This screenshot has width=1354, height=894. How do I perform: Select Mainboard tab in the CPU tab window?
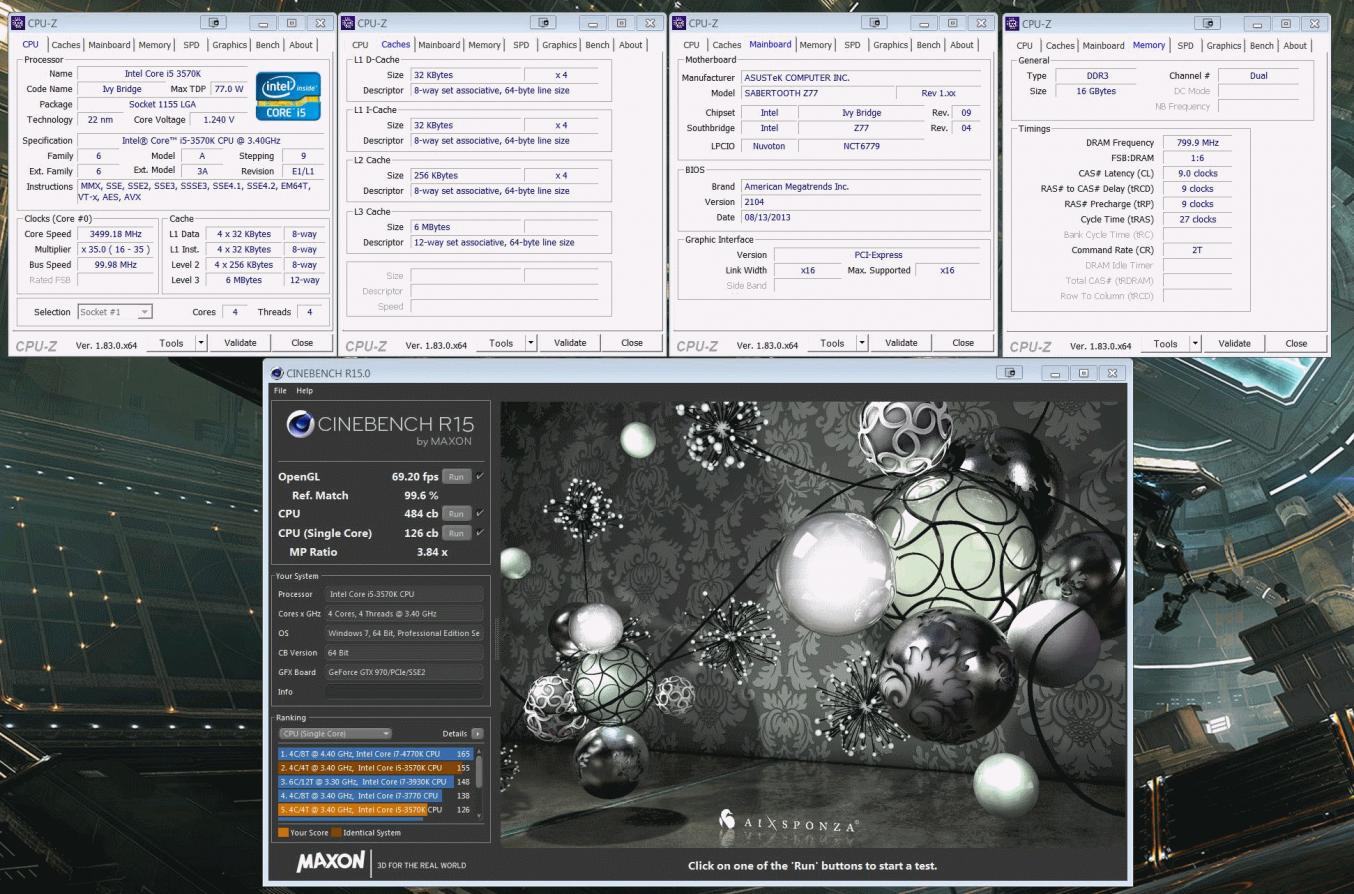click(109, 45)
